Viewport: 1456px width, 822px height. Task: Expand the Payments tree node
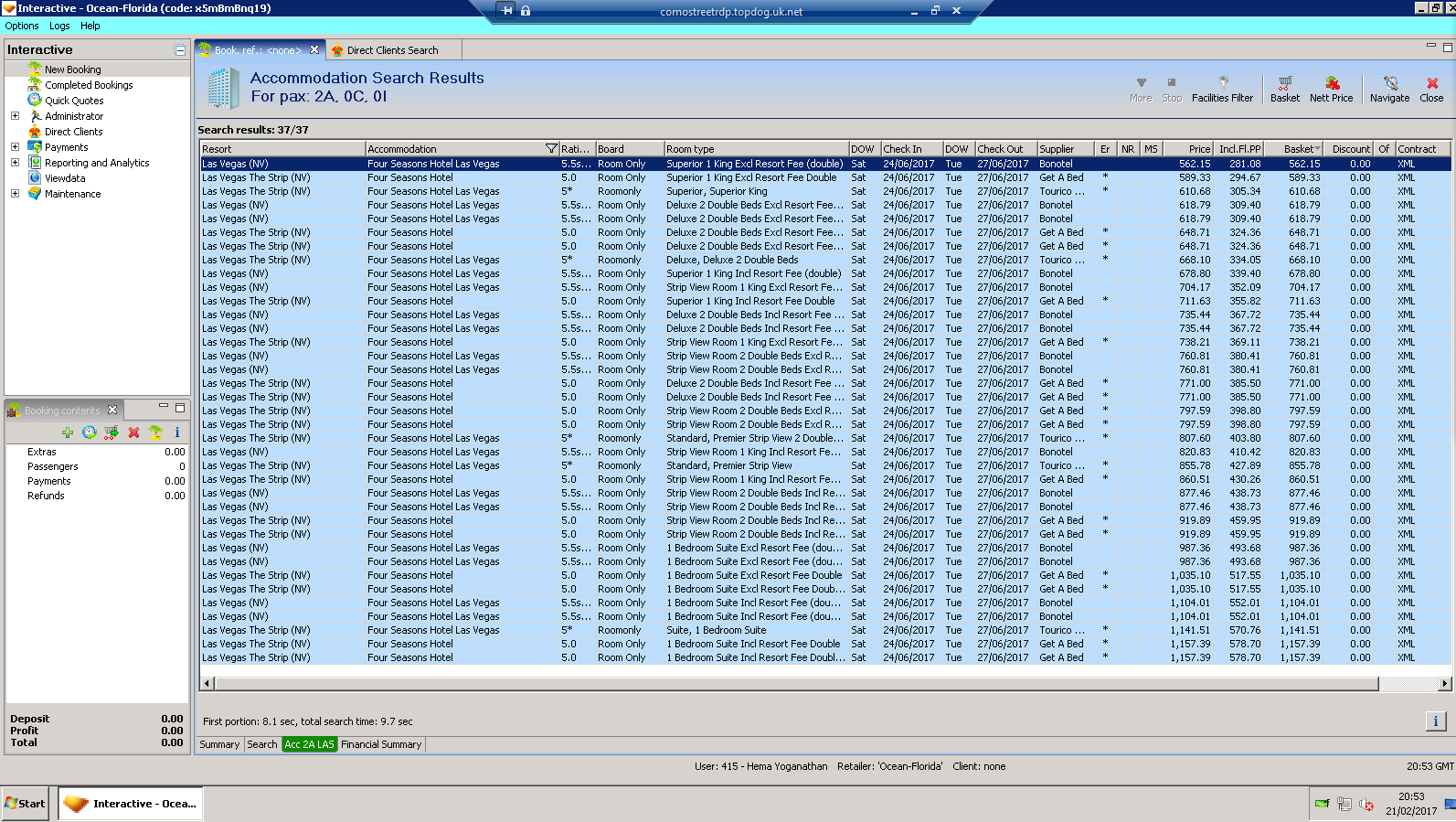pos(15,147)
